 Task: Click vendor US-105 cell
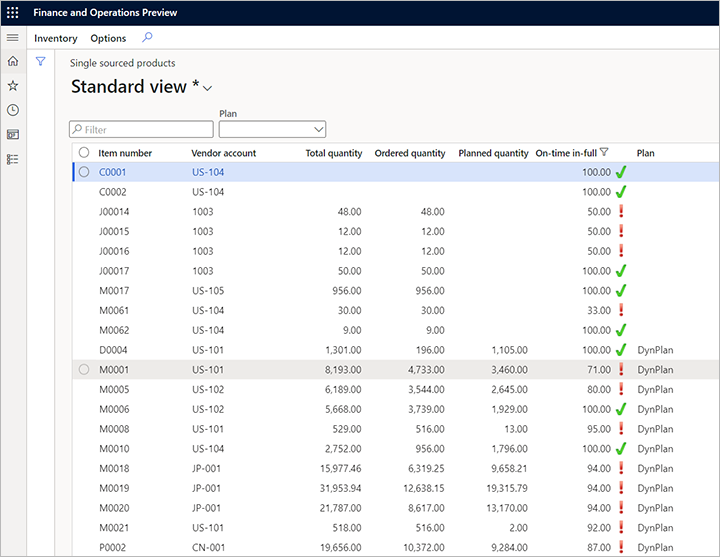pos(208,291)
